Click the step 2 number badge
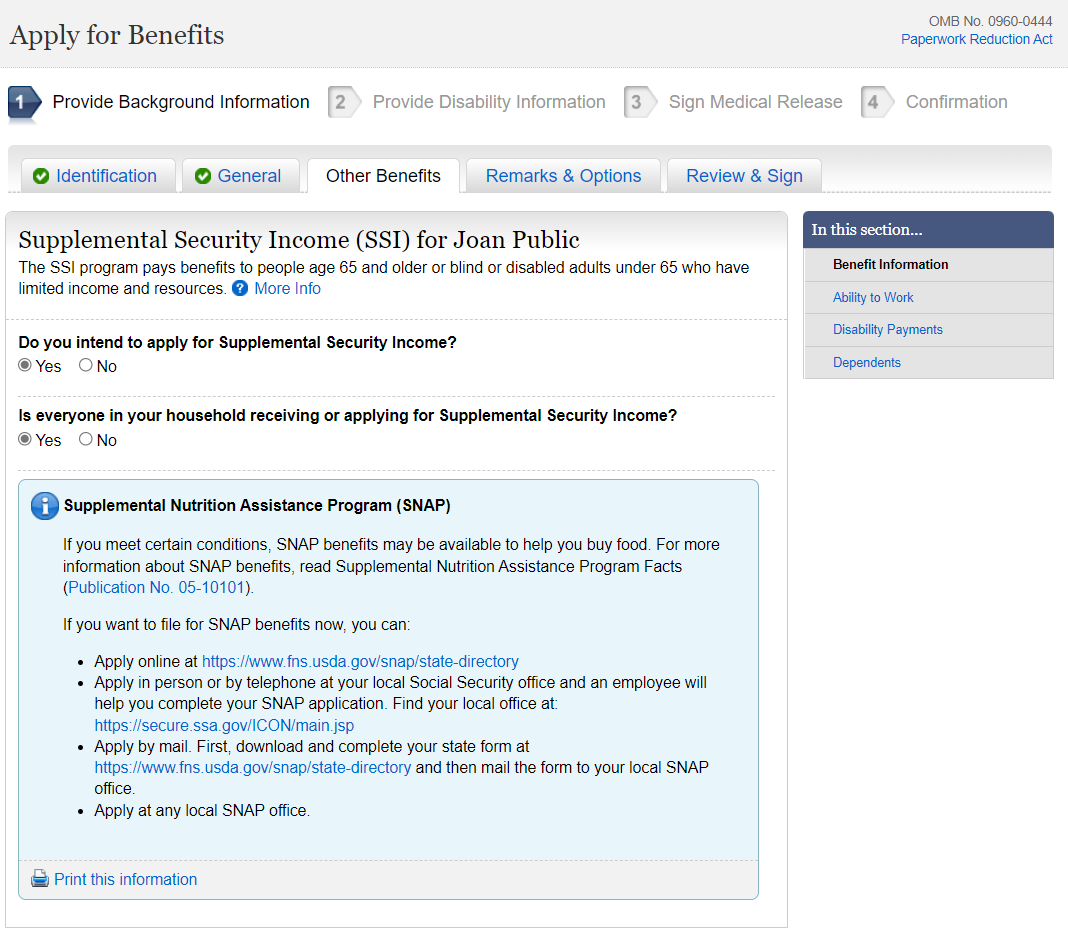1068x931 pixels. click(x=341, y=102)
